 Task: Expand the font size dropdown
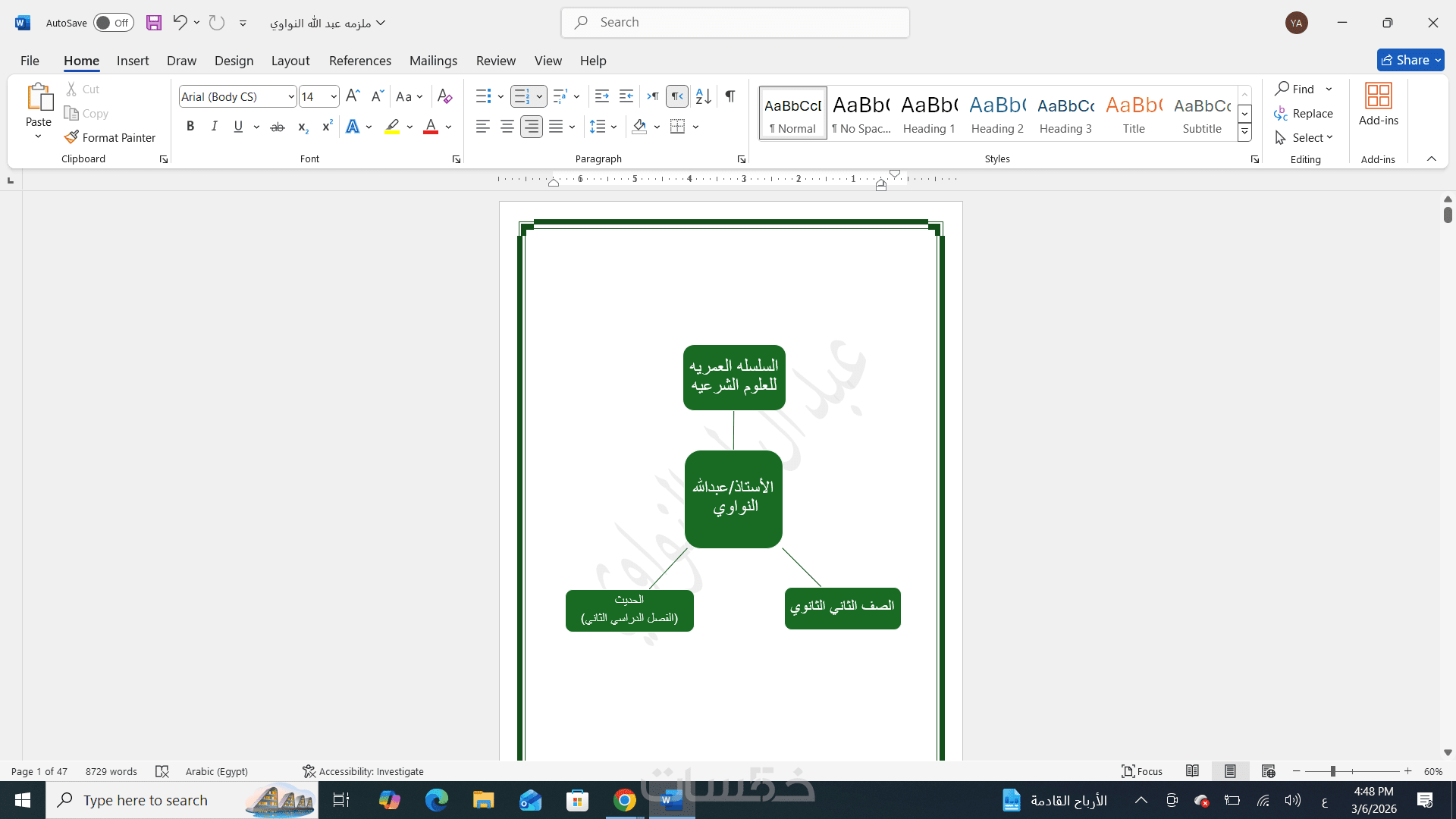coord(334,96)
